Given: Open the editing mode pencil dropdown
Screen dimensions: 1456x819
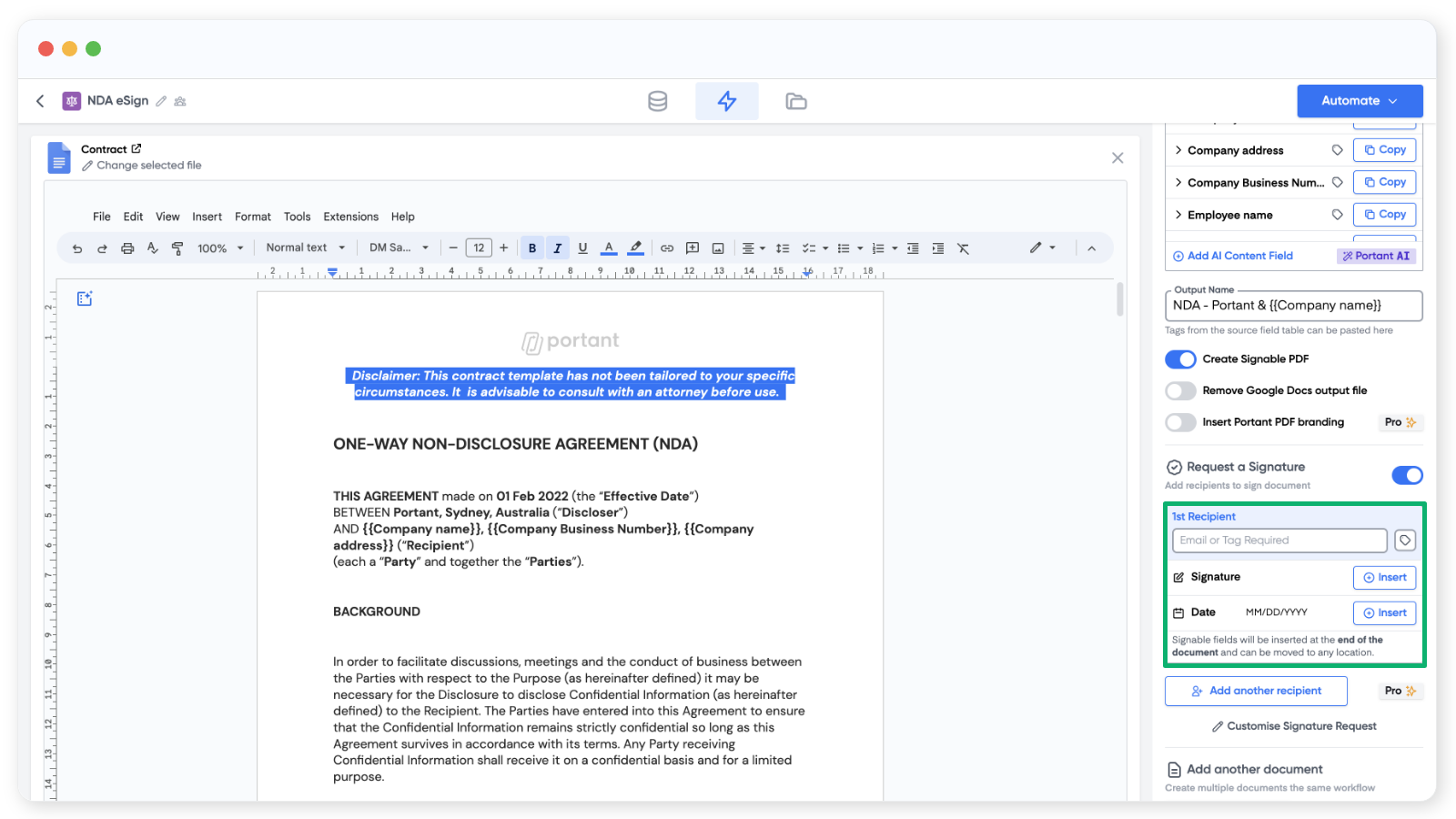Looking at the screenshot, I should pyautogui.click(x=1043, y=248).
